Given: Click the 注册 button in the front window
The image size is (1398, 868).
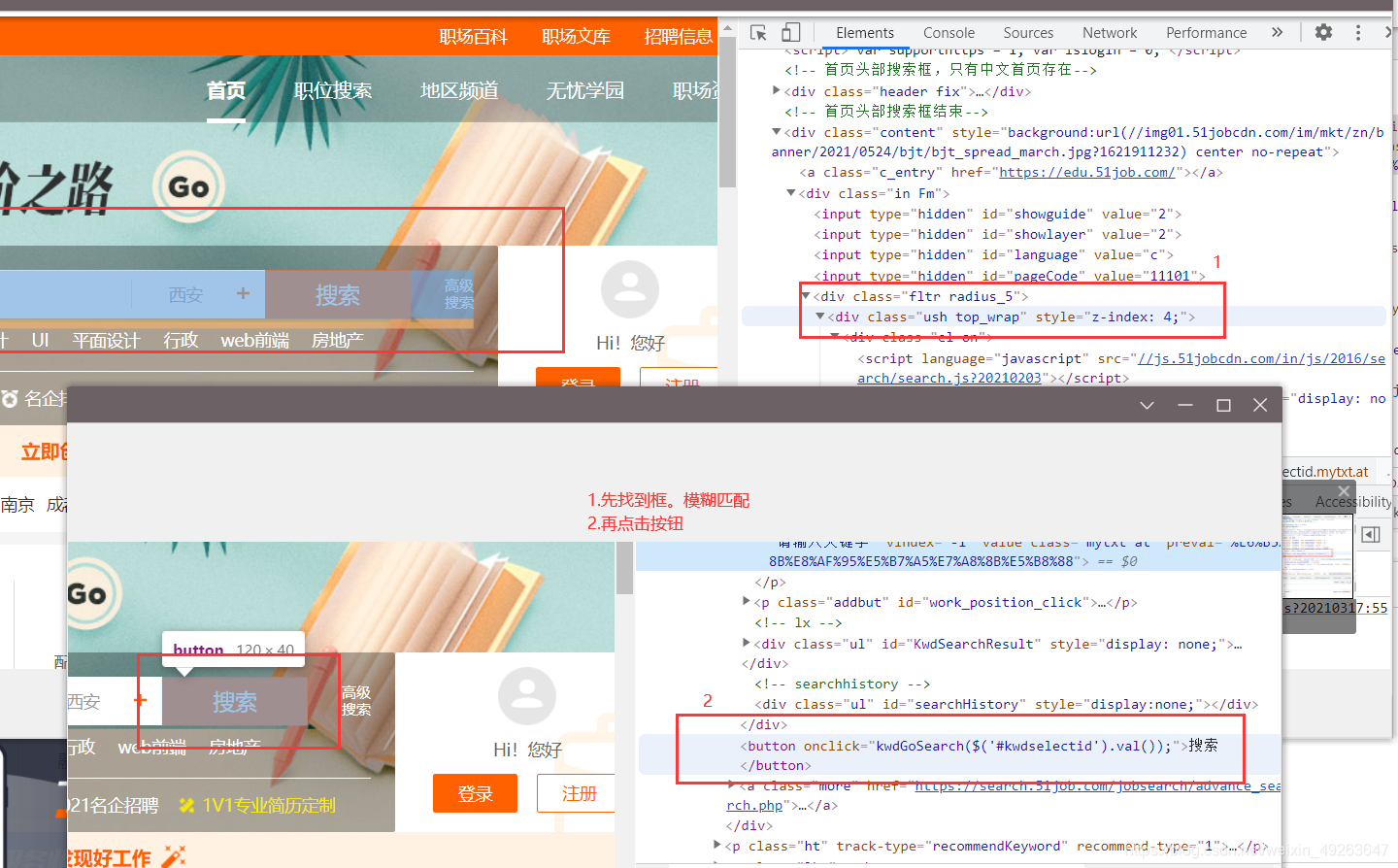Looking at the screenshot, I should [x=580, y=793].
